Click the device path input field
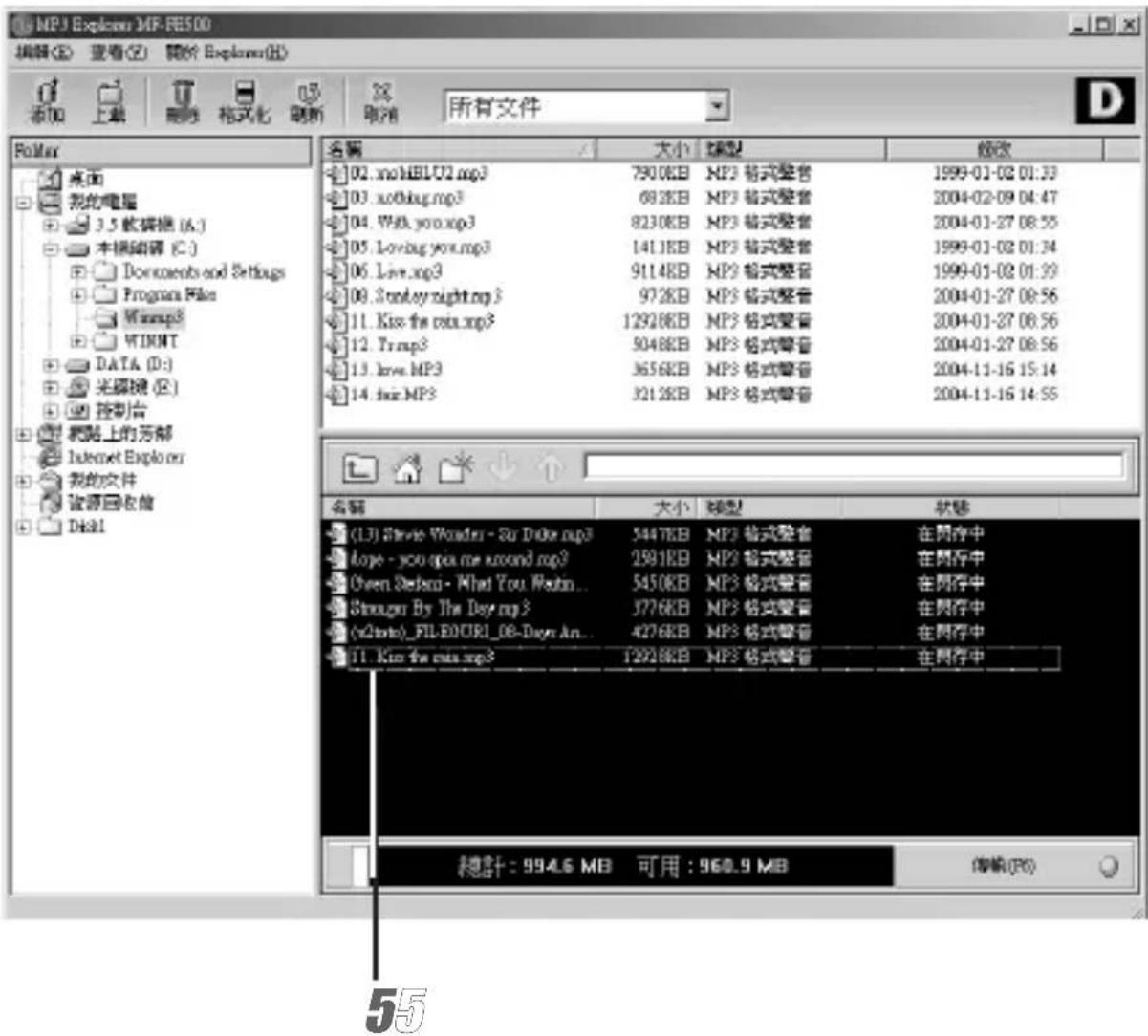 854,466
